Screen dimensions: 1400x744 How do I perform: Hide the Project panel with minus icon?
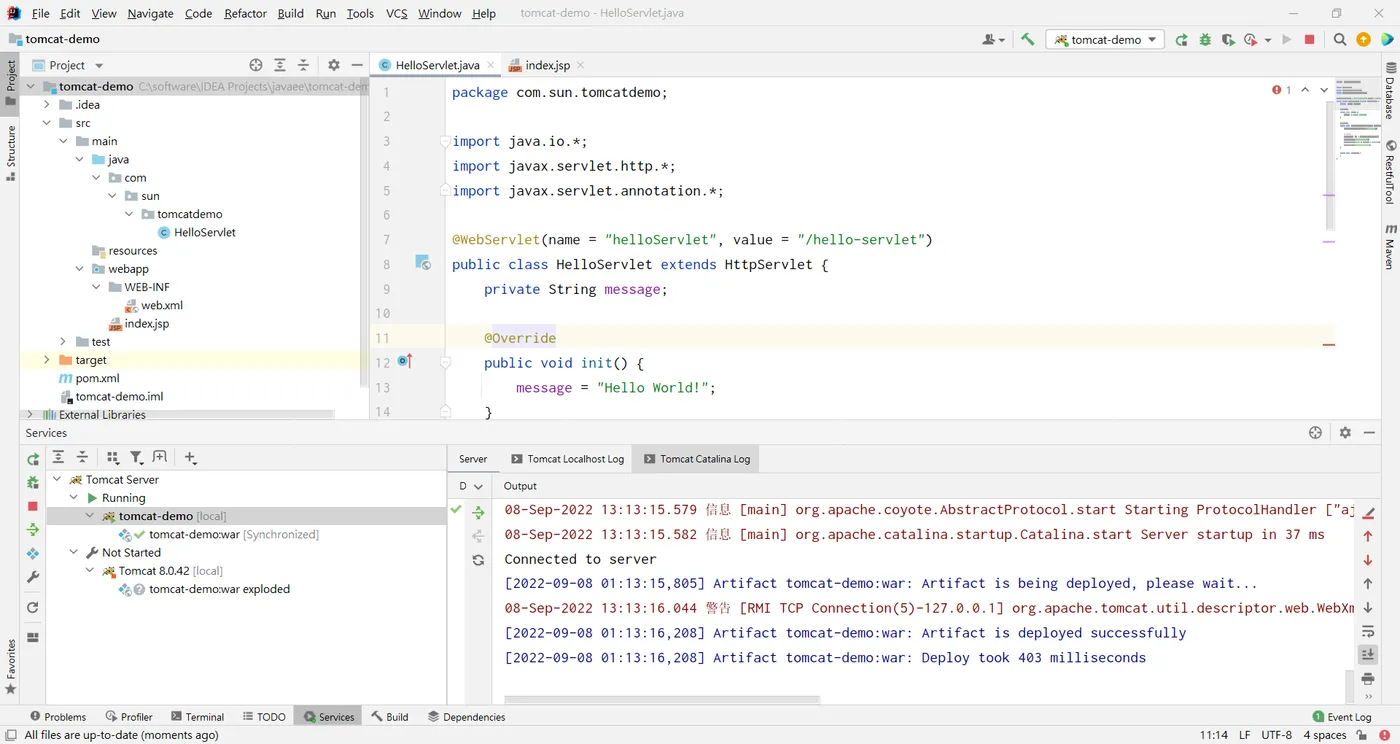pos(357,65)
